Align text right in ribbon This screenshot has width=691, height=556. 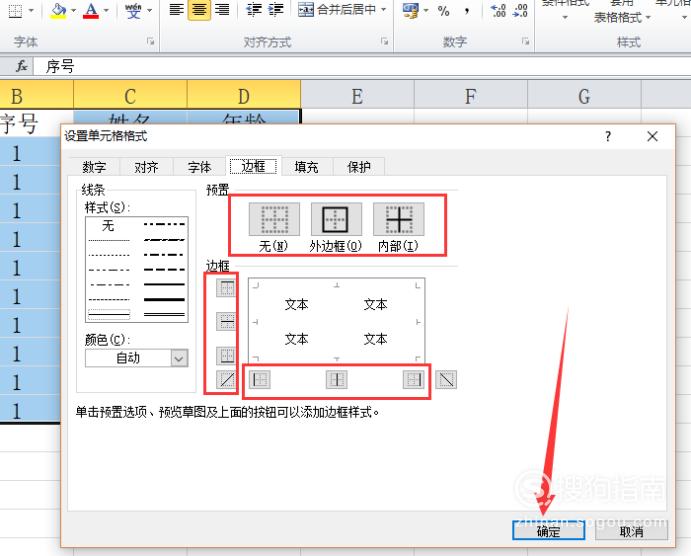coord(222,10)
